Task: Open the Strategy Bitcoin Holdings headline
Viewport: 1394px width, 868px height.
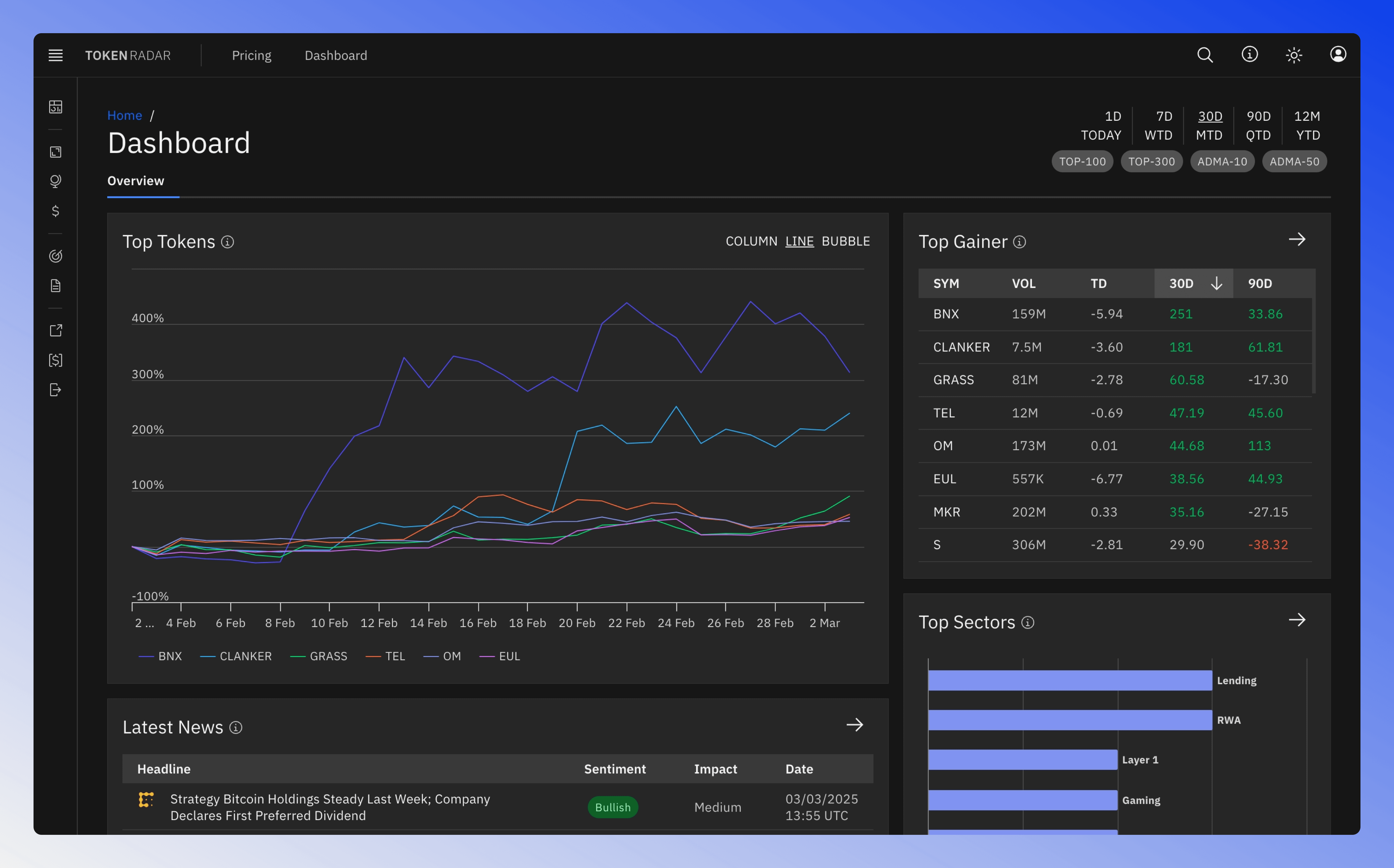Action: pos(330,807)
